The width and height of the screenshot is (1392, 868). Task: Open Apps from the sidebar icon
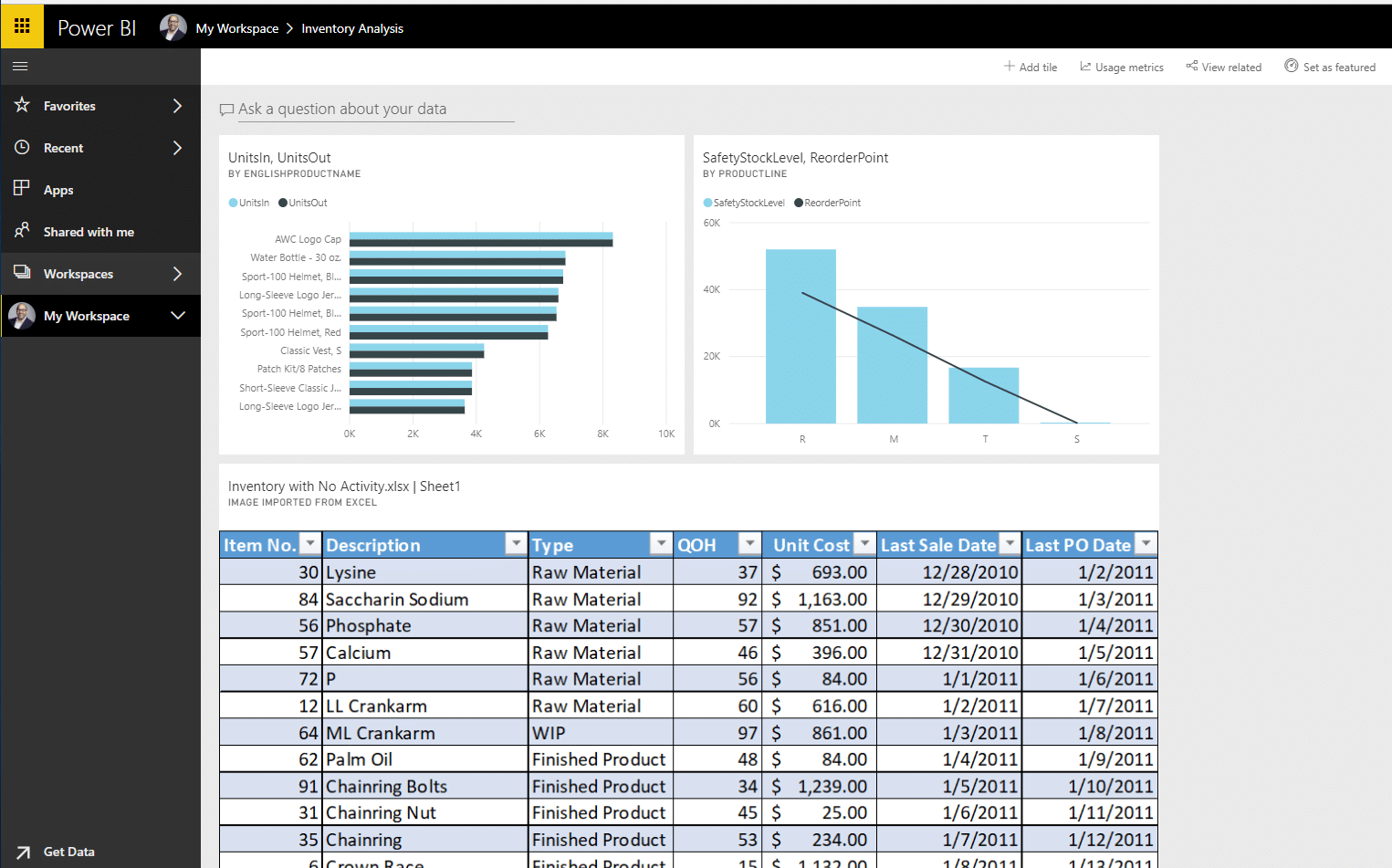coord(22,189)
